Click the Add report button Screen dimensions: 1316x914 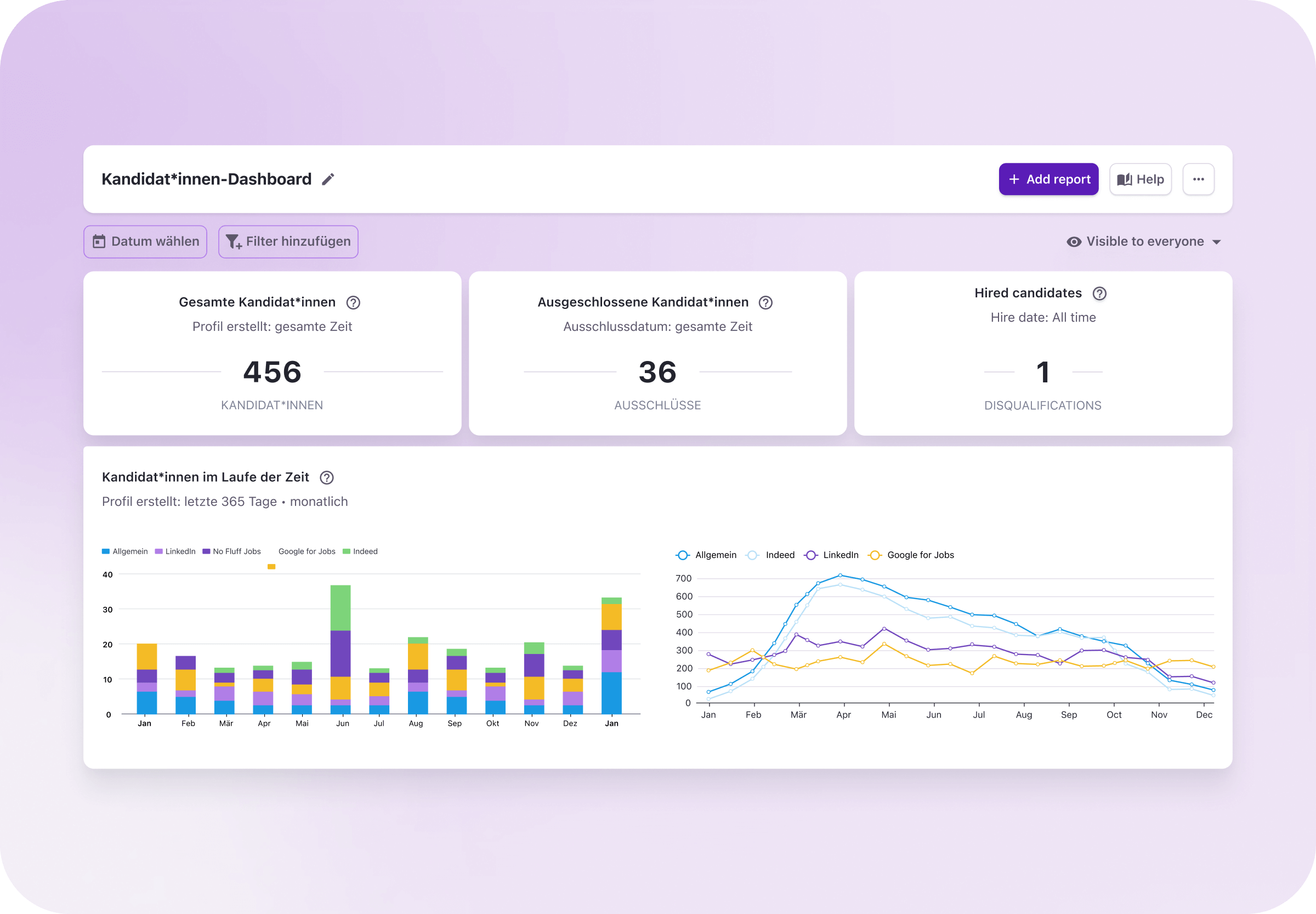[x=1048, y=179]
